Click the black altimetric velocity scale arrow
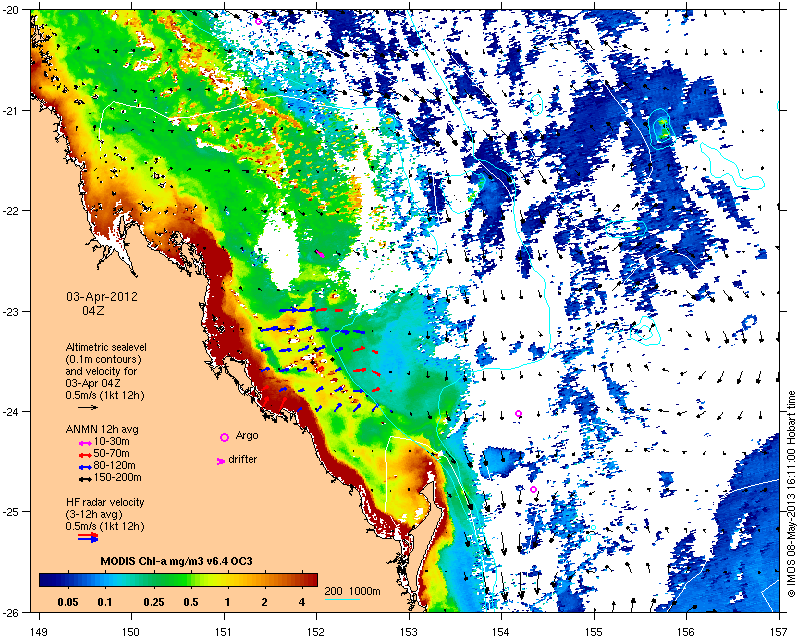The height and width of the screenshot is (640, 800). 88,407
